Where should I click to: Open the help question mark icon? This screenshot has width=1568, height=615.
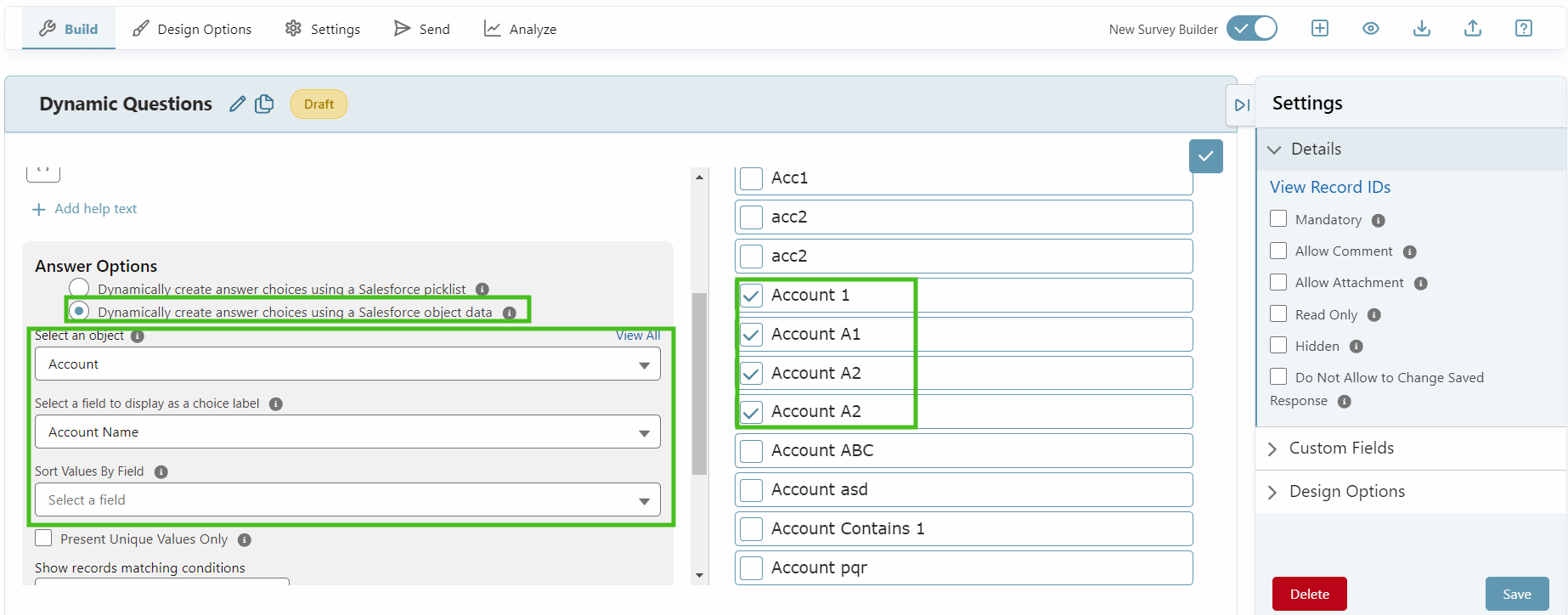coord(1523,28)
